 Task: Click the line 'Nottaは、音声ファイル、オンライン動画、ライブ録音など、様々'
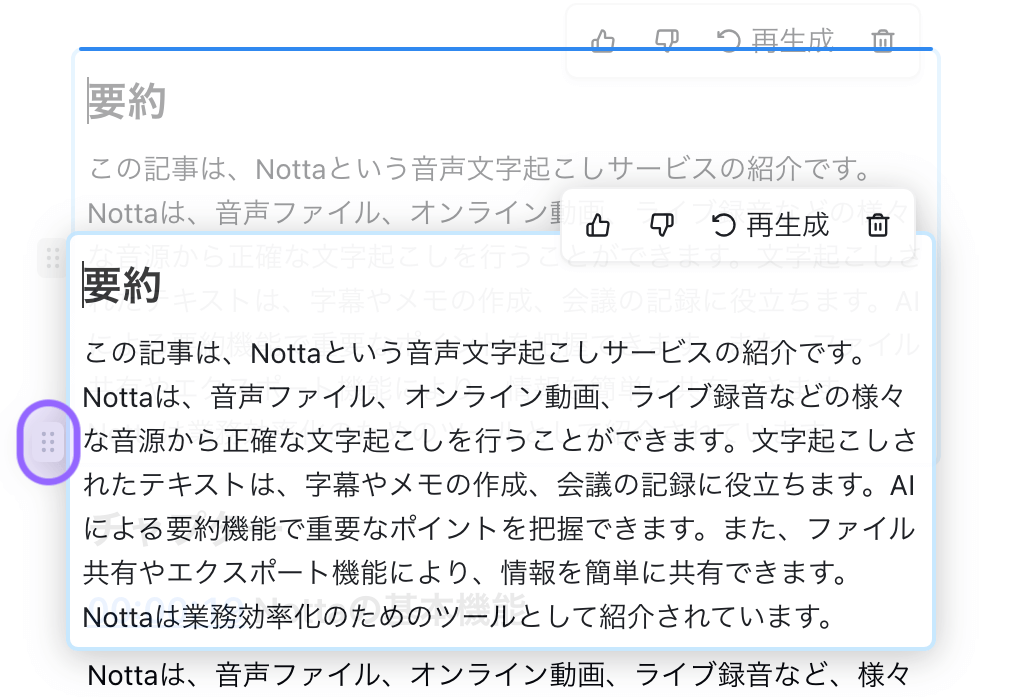click(x=499, y=675)
